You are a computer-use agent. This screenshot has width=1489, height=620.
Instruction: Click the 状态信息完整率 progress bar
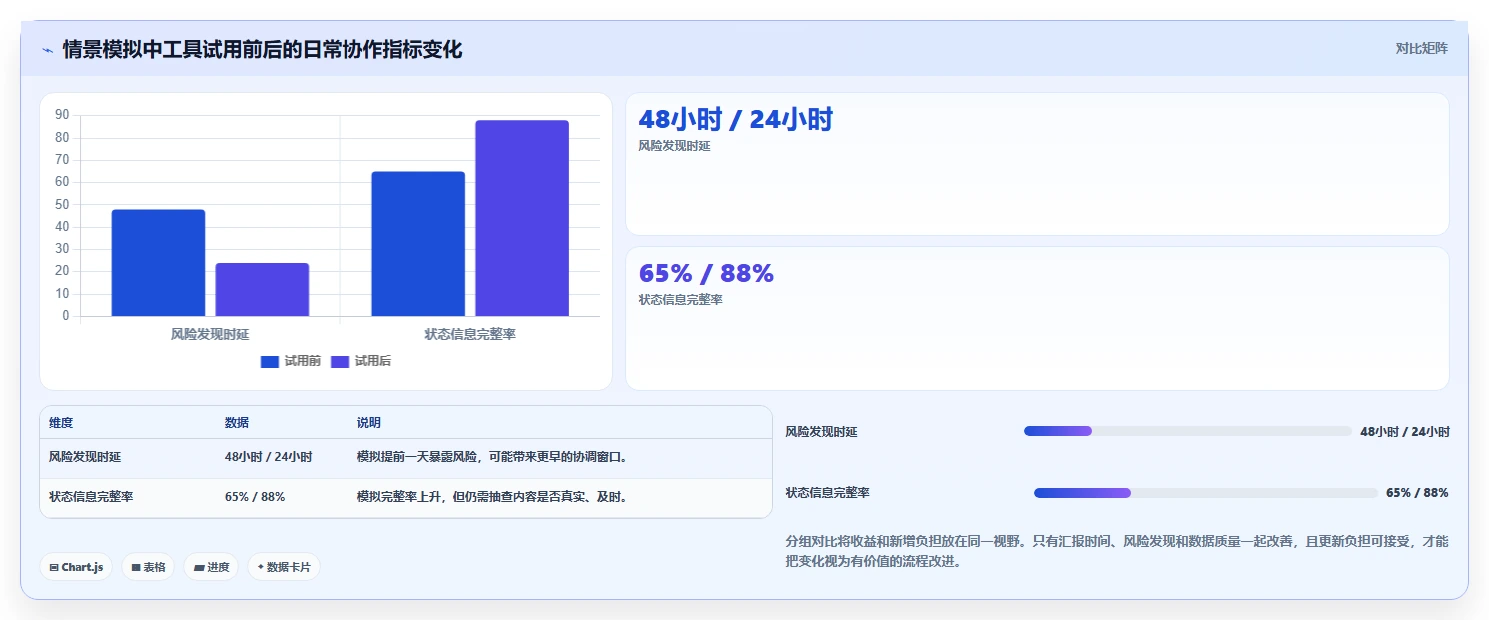tap(1205, 493)
